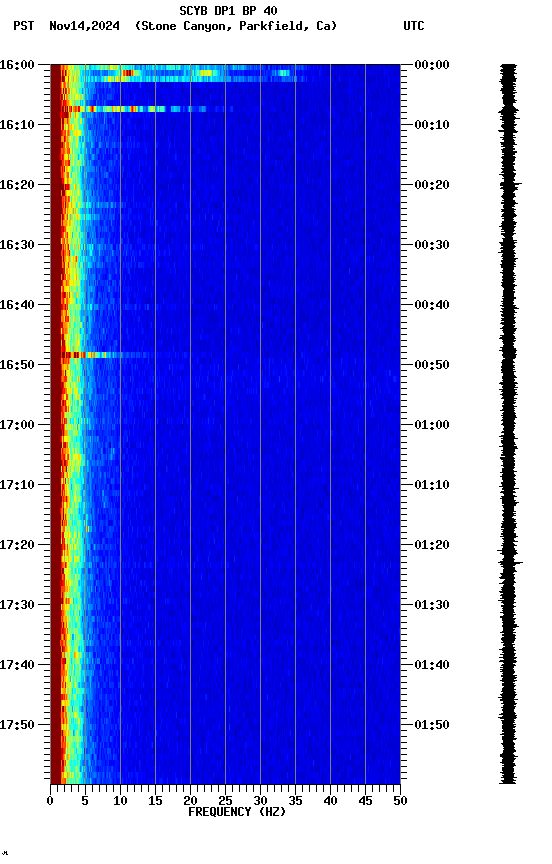This screenshot has height=864, width=552.
Task: Click the PST time label '17:20'
Action: click(17, 546)
